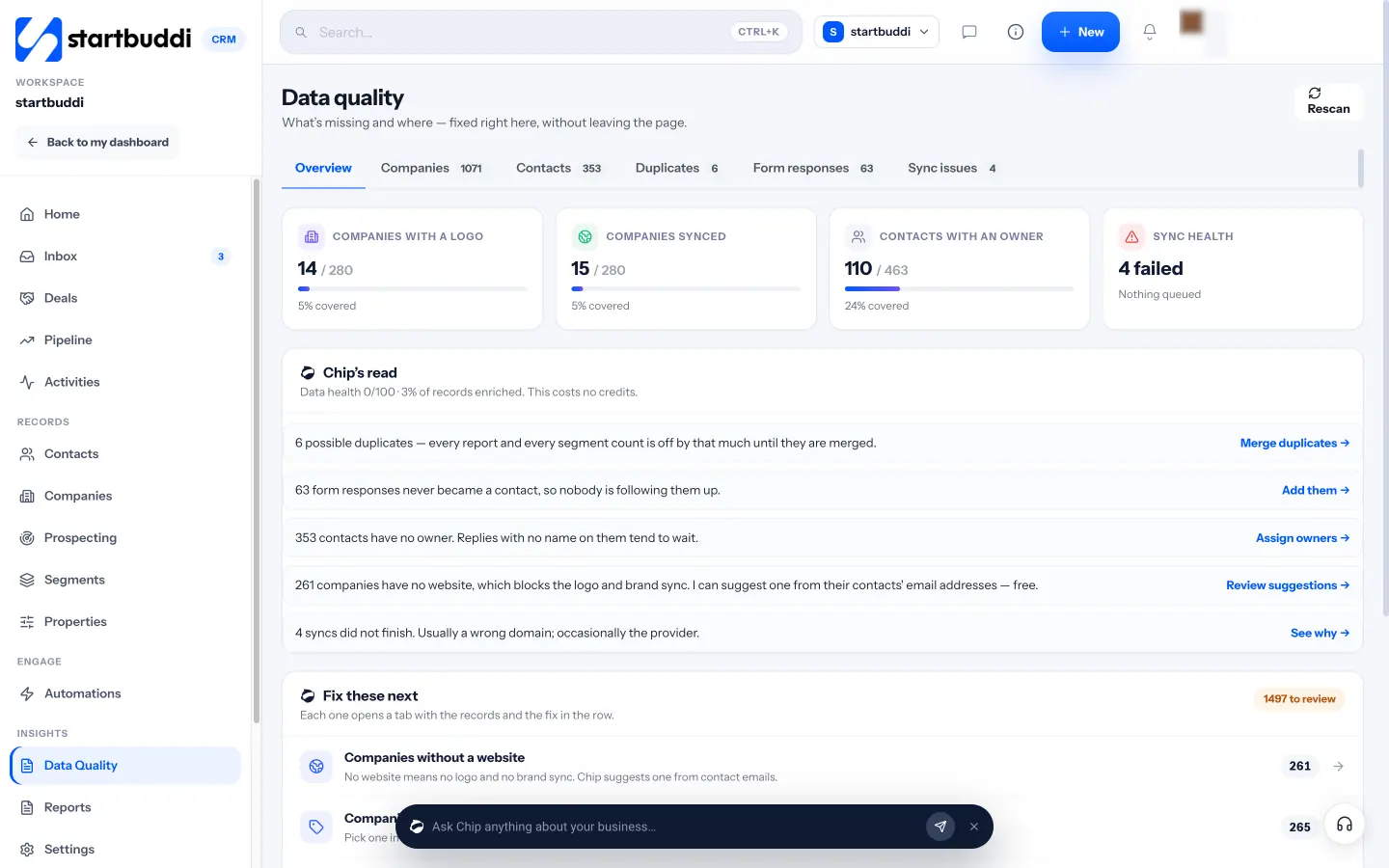Follow the Assign owners link

click(x=1302, y=538)
